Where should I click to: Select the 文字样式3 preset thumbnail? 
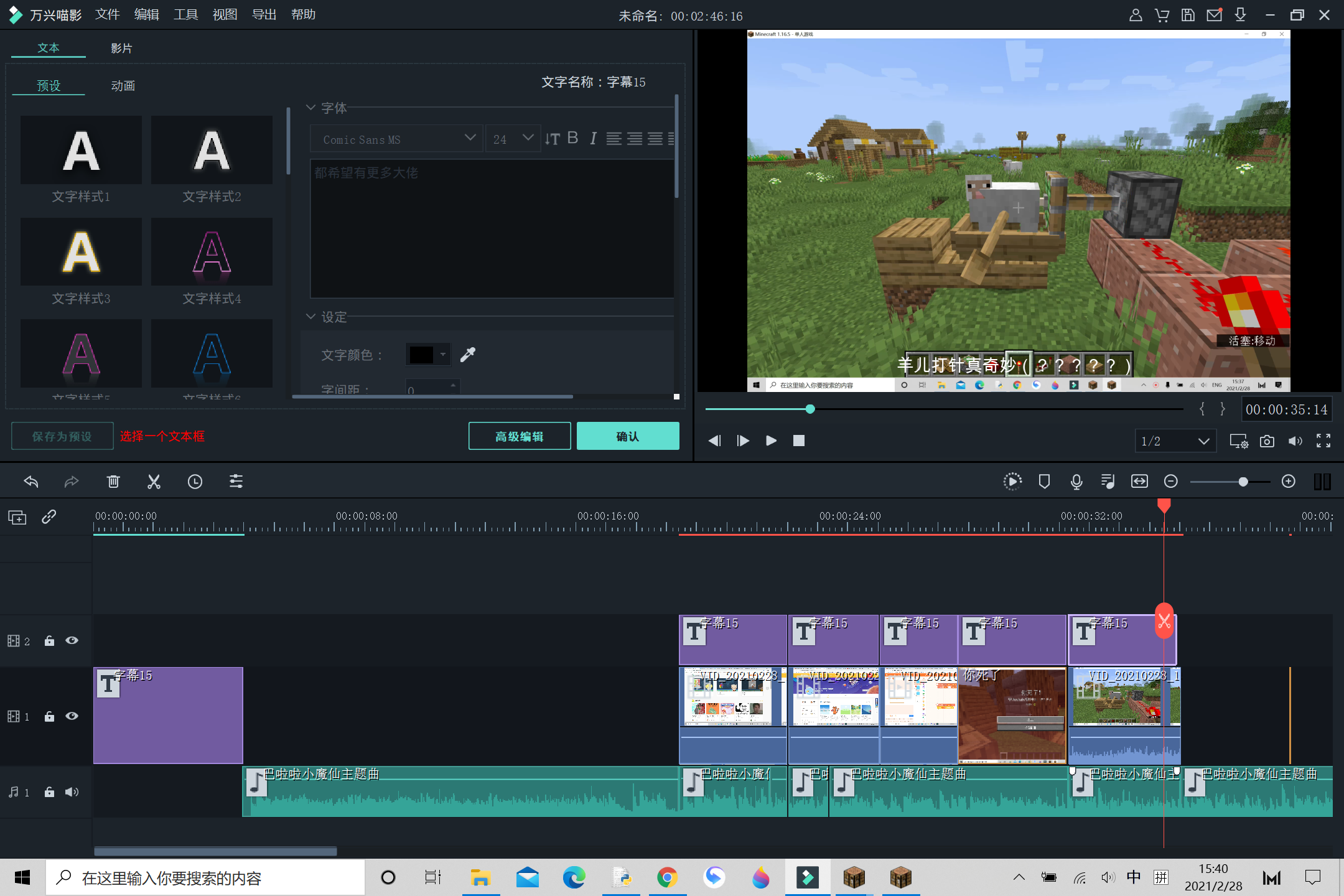pos(81,252)
